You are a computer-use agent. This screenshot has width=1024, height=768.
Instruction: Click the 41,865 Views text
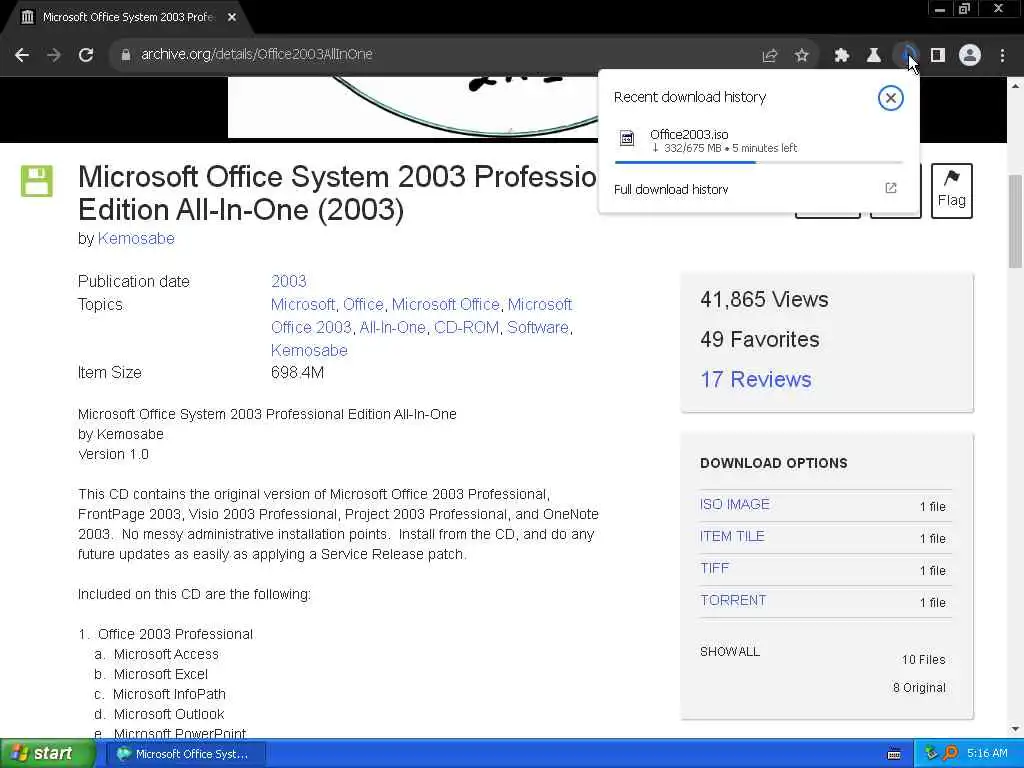764,300
